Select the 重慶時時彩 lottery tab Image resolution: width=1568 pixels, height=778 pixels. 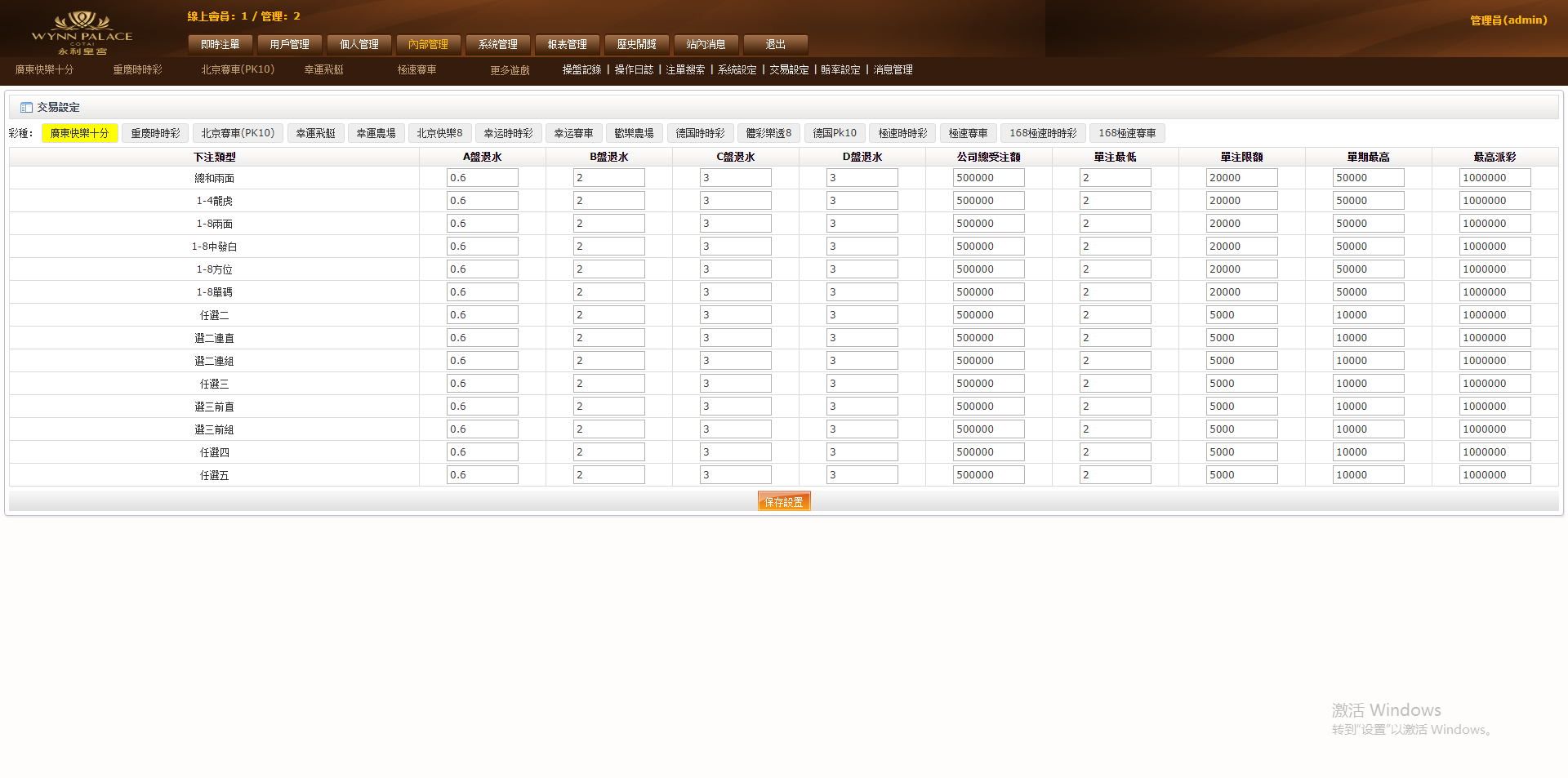[x=155, y=133]
